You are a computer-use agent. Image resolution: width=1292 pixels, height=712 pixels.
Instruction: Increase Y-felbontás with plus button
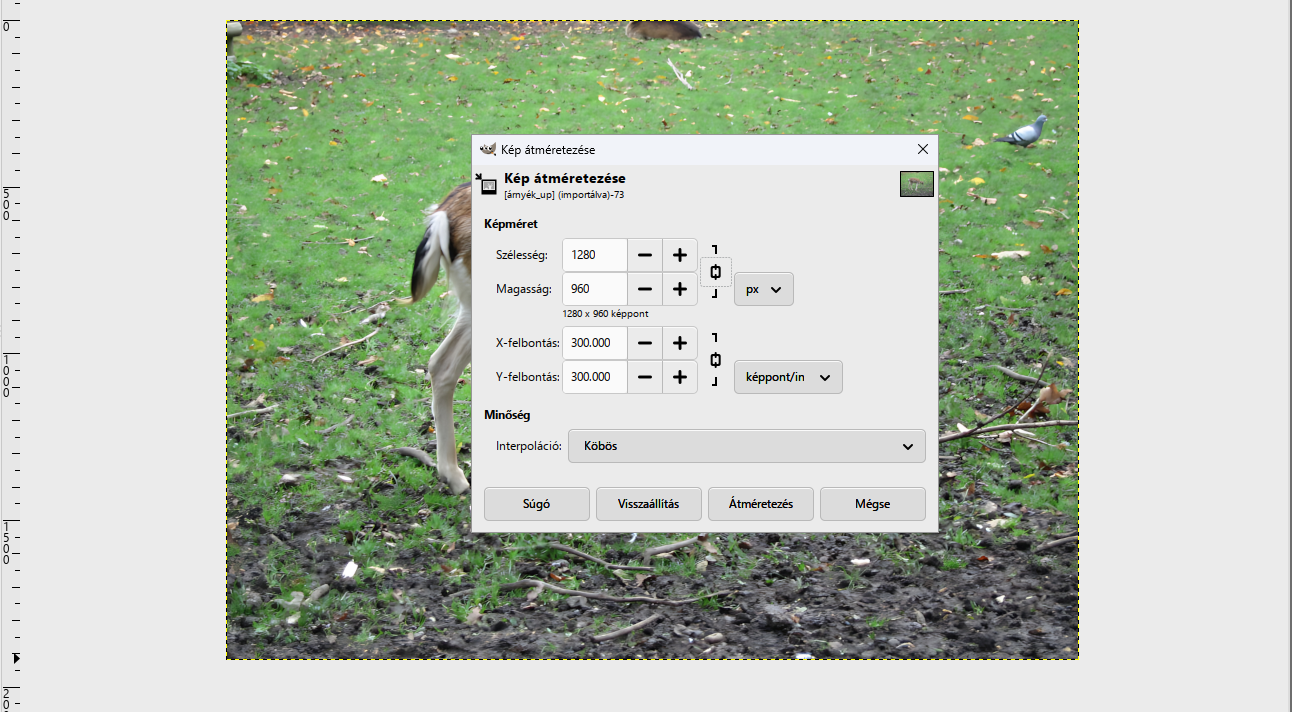click(680, 377)
